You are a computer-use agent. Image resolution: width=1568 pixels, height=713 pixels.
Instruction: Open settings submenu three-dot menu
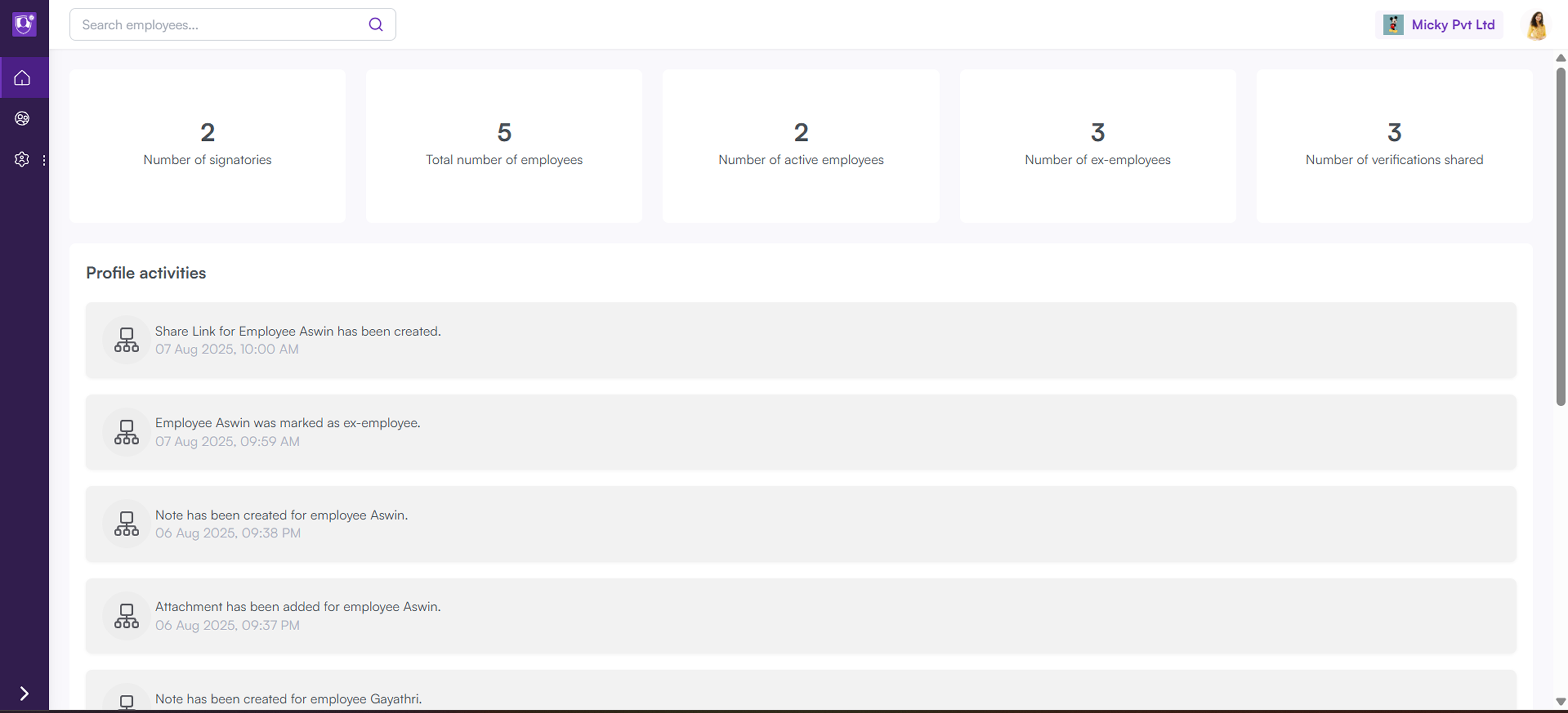[x=44, y=160]
